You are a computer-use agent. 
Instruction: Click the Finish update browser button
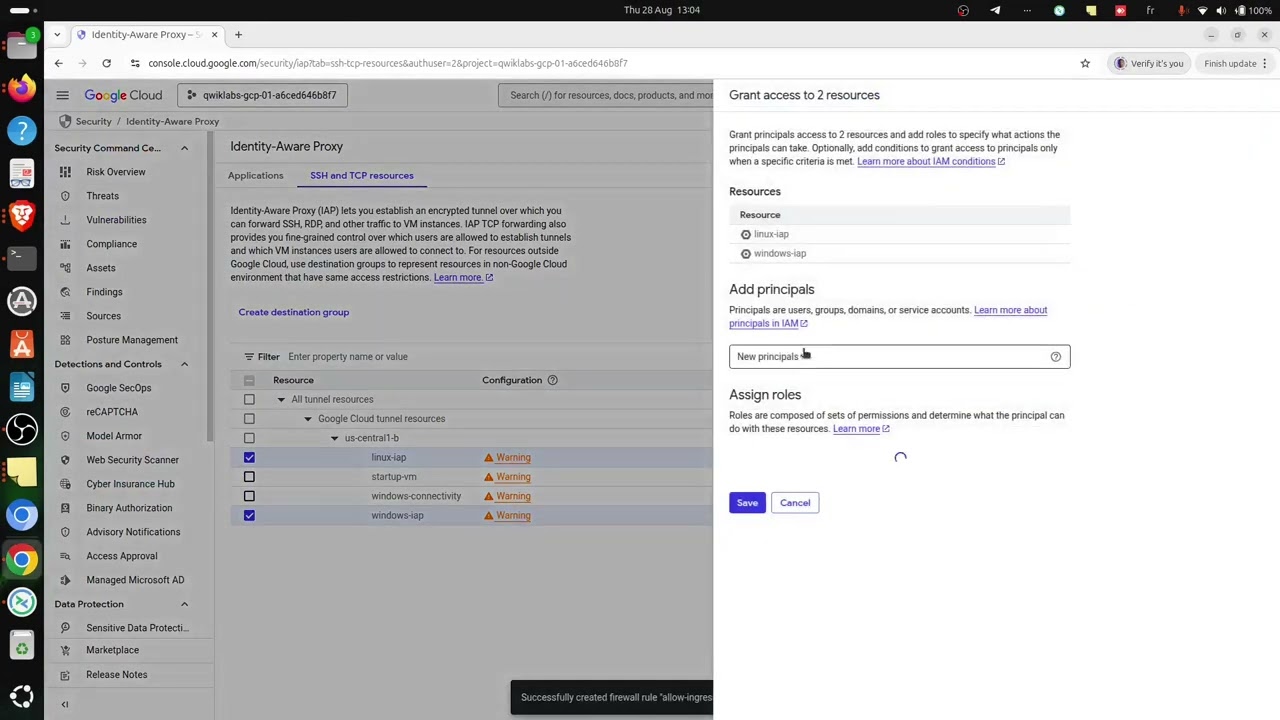1236,63
